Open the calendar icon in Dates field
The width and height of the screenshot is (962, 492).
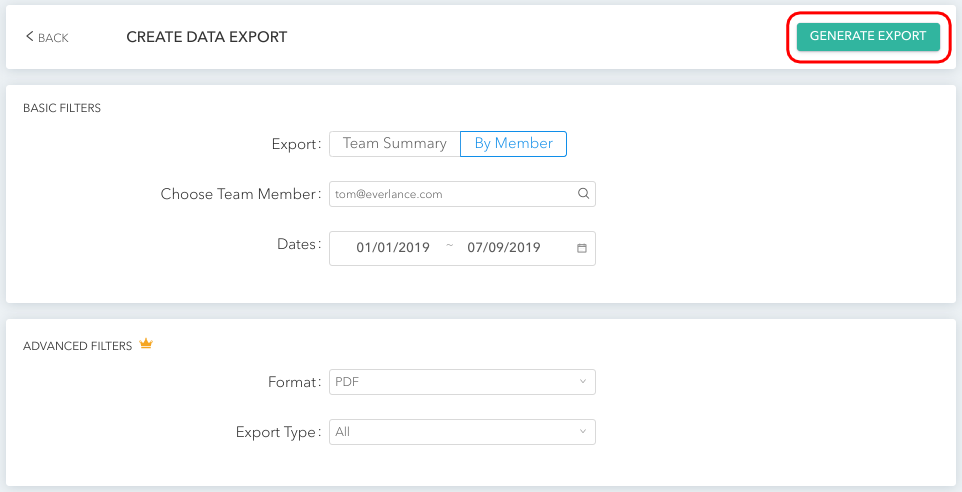coord(582,248)
